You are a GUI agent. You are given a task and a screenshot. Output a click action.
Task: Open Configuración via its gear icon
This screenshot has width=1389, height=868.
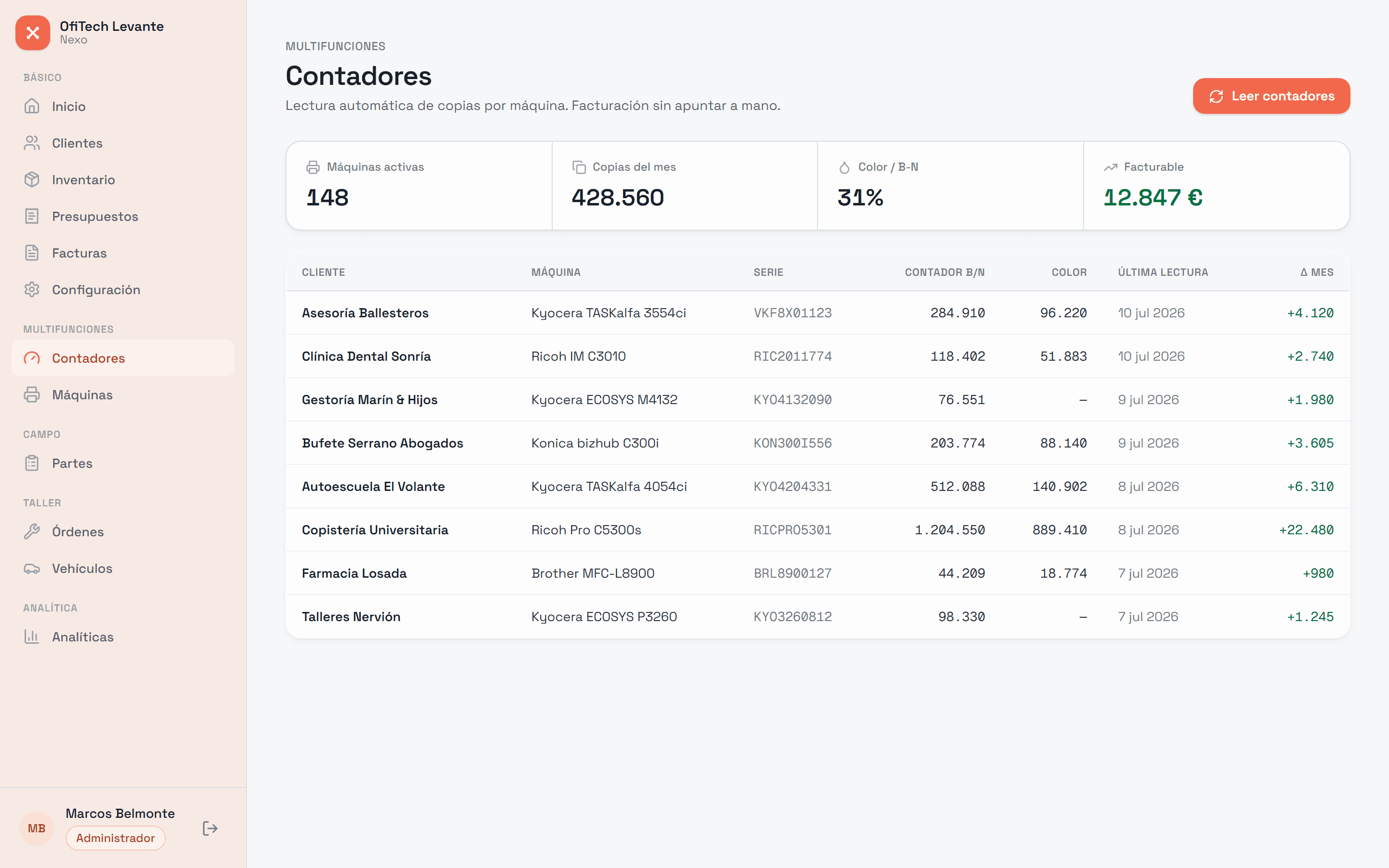[32, 290]
